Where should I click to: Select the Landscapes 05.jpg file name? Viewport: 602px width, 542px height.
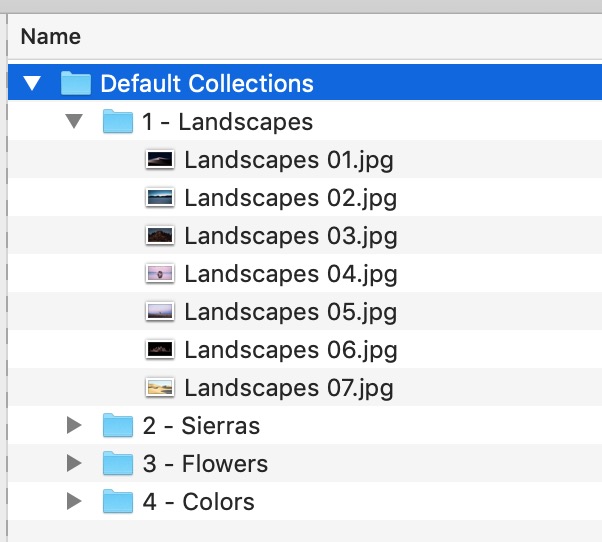click(290, 312)
